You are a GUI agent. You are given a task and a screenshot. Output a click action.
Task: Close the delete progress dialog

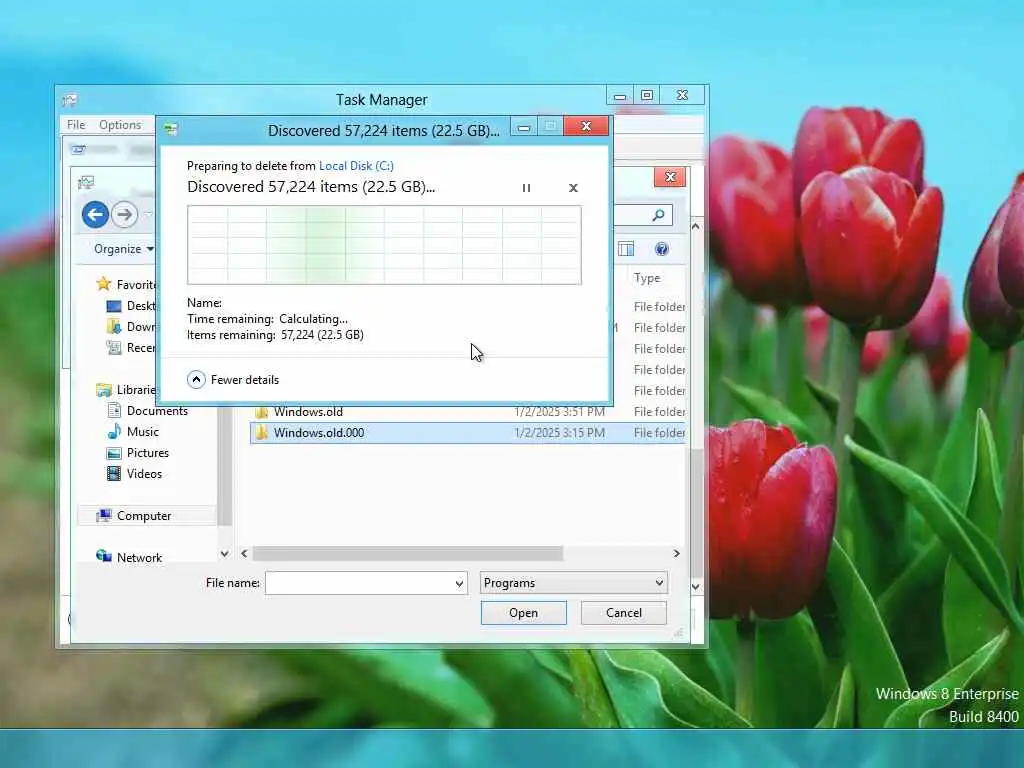click(x=586, y=126)
